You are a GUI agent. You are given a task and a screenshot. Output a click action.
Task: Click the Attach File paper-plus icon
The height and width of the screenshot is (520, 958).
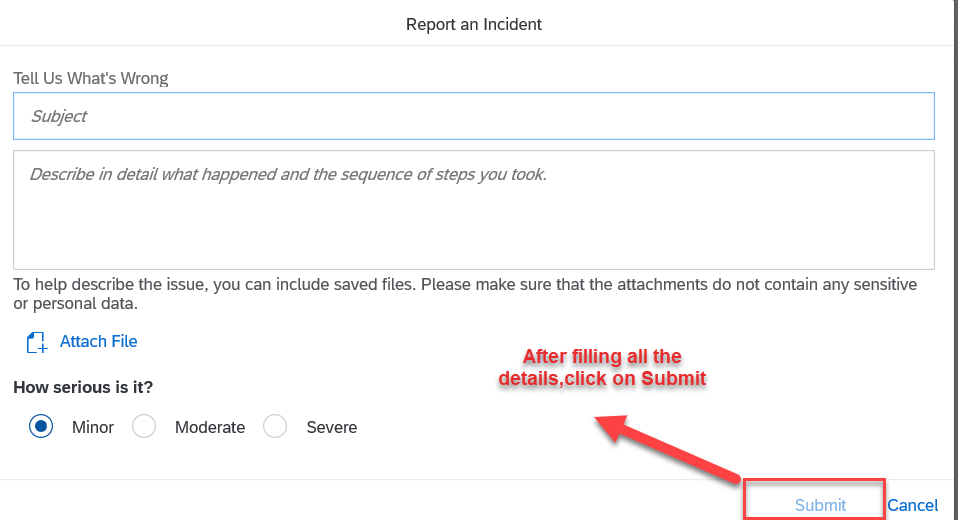37,342
